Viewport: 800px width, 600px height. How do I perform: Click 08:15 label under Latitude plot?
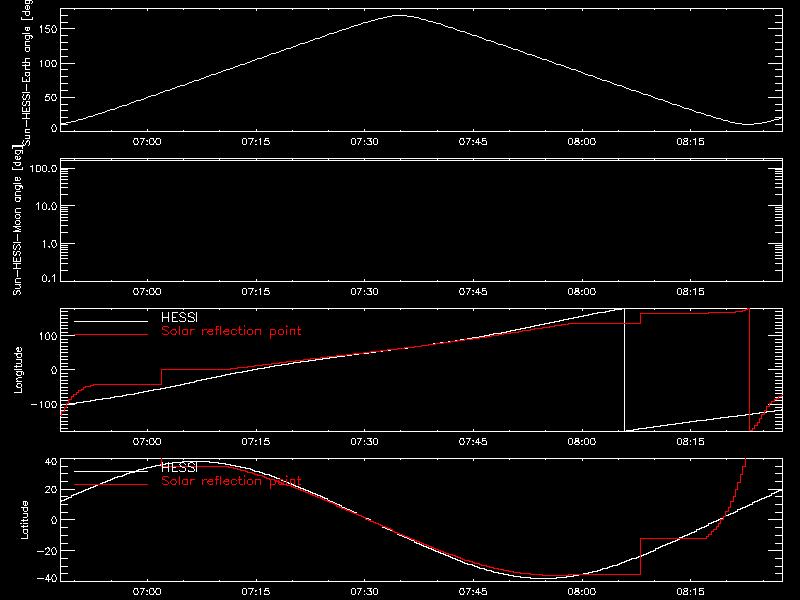690,592
